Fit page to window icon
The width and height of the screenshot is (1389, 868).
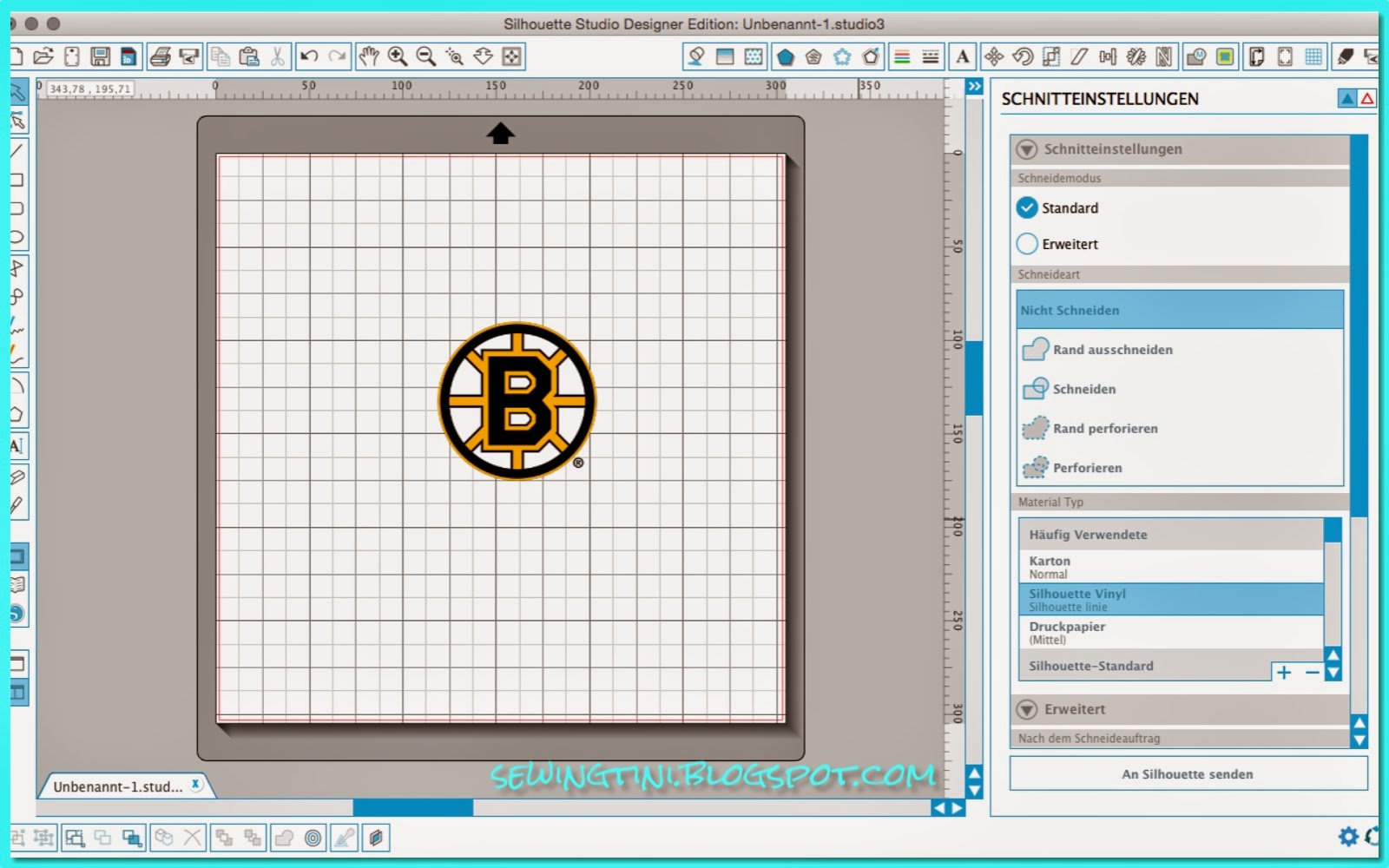(512, 57)
